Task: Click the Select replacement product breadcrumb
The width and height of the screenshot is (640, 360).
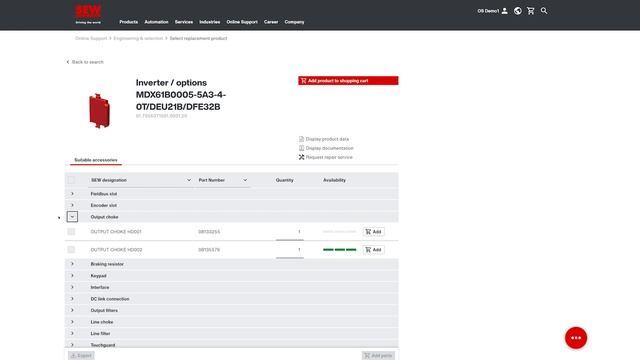Action: 198,38
